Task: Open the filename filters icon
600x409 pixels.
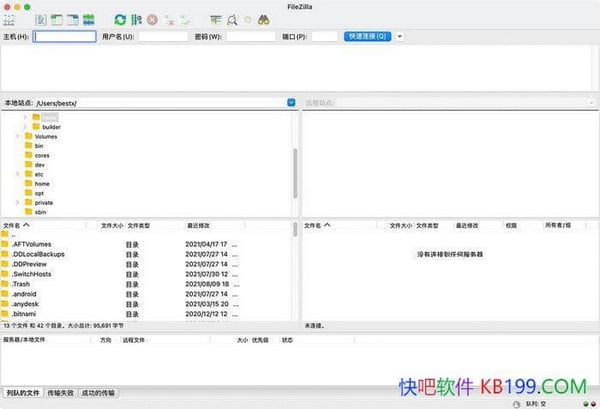Action: [216, 19]
